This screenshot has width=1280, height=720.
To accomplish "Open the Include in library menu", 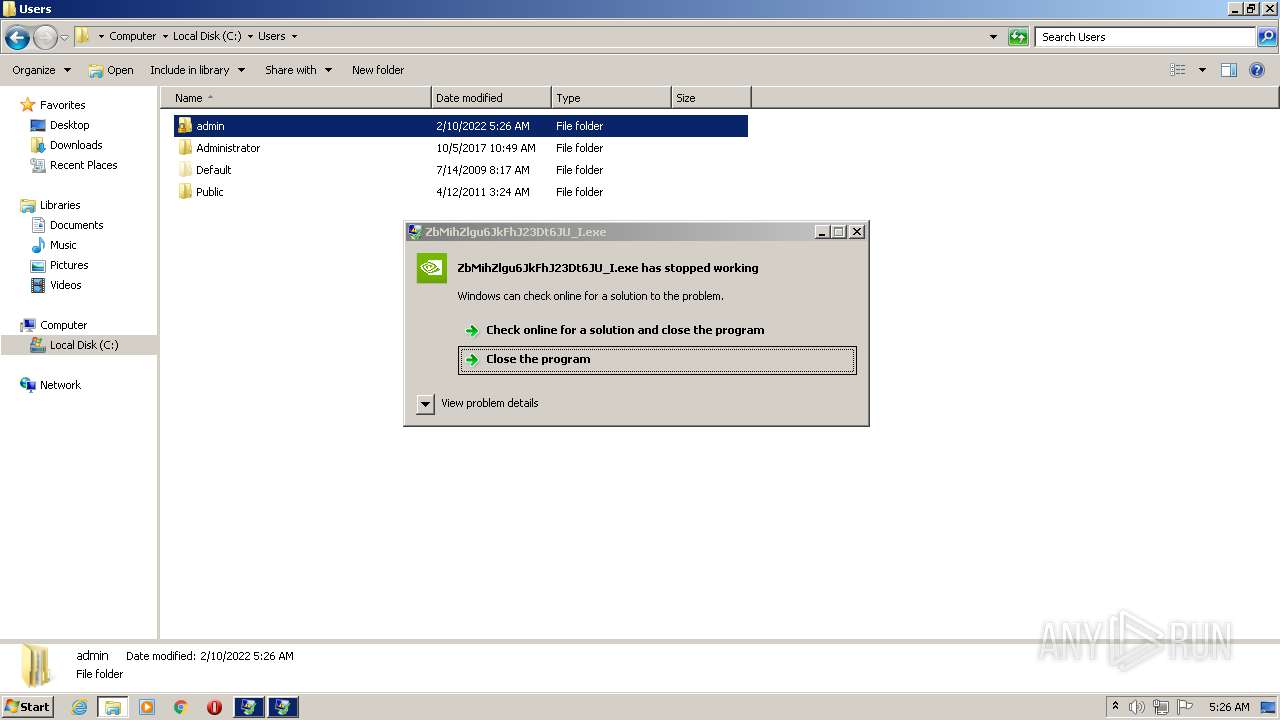I will click(197, 70).
